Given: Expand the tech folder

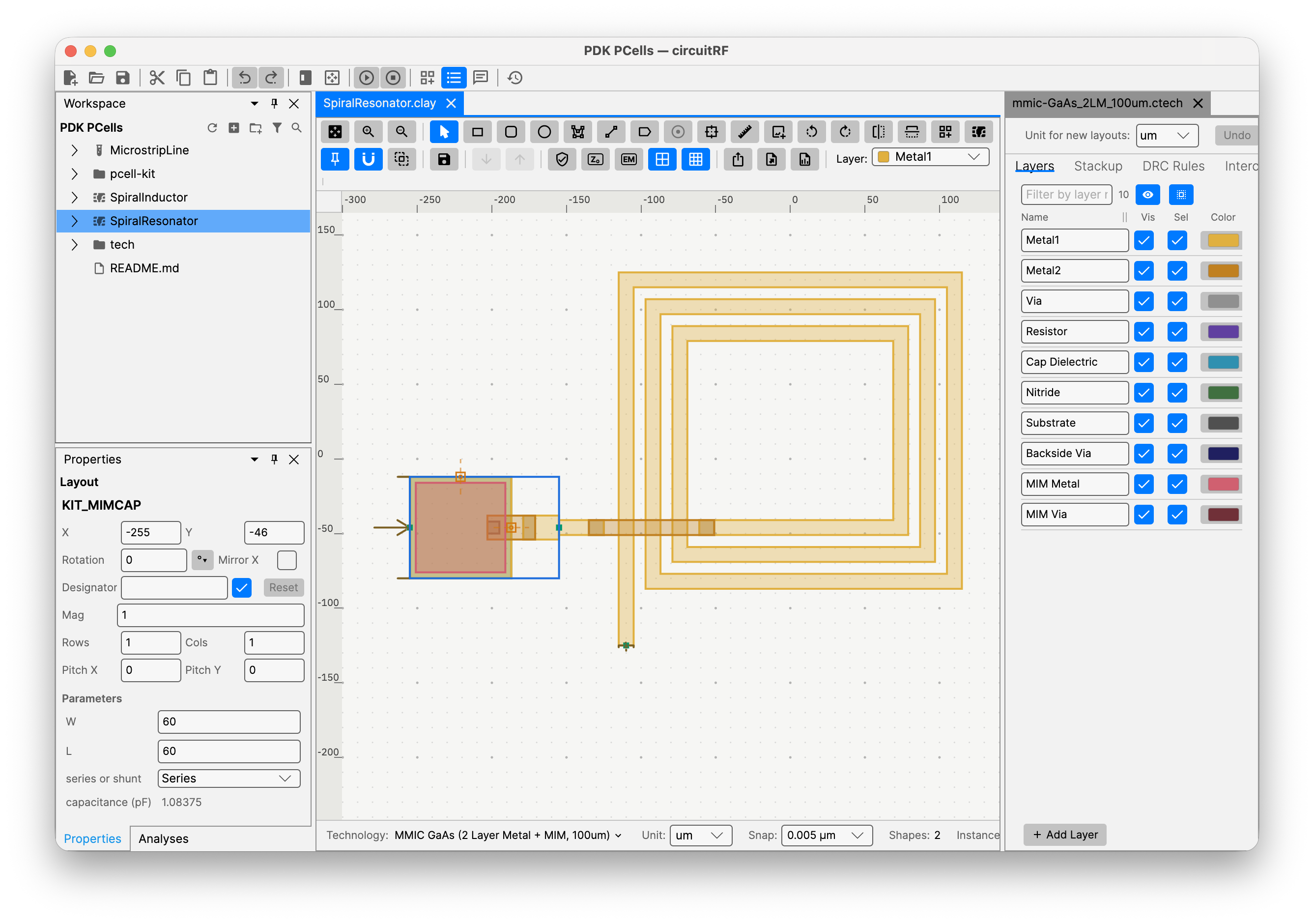Looking at the screenshot, I should click(74, 244).
